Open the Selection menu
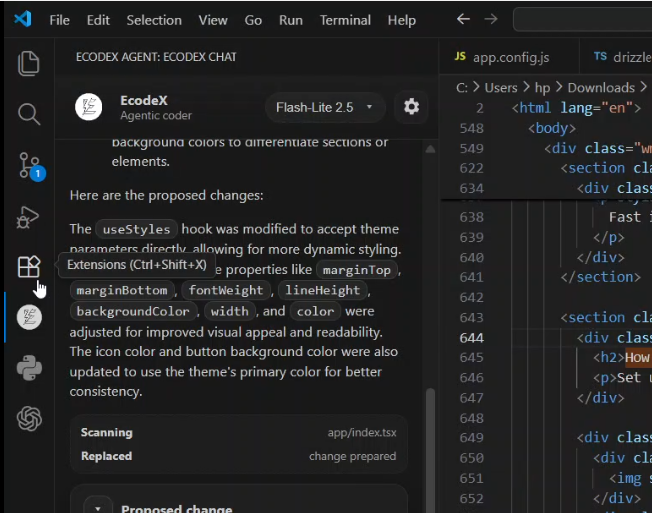 (154, 20)
